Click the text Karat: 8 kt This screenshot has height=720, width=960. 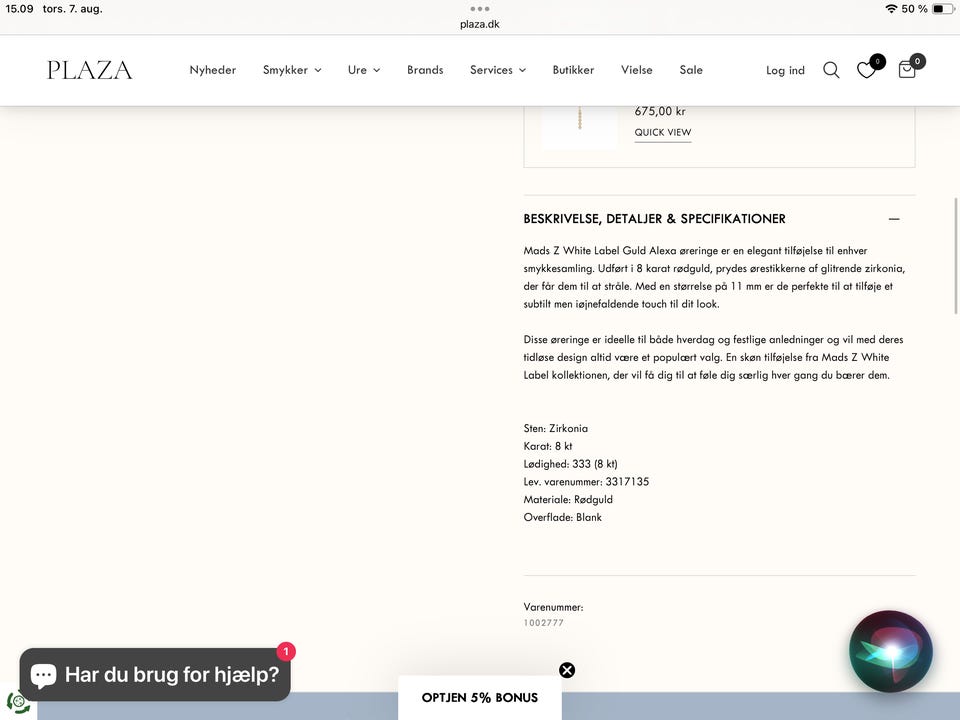point(548,446)
